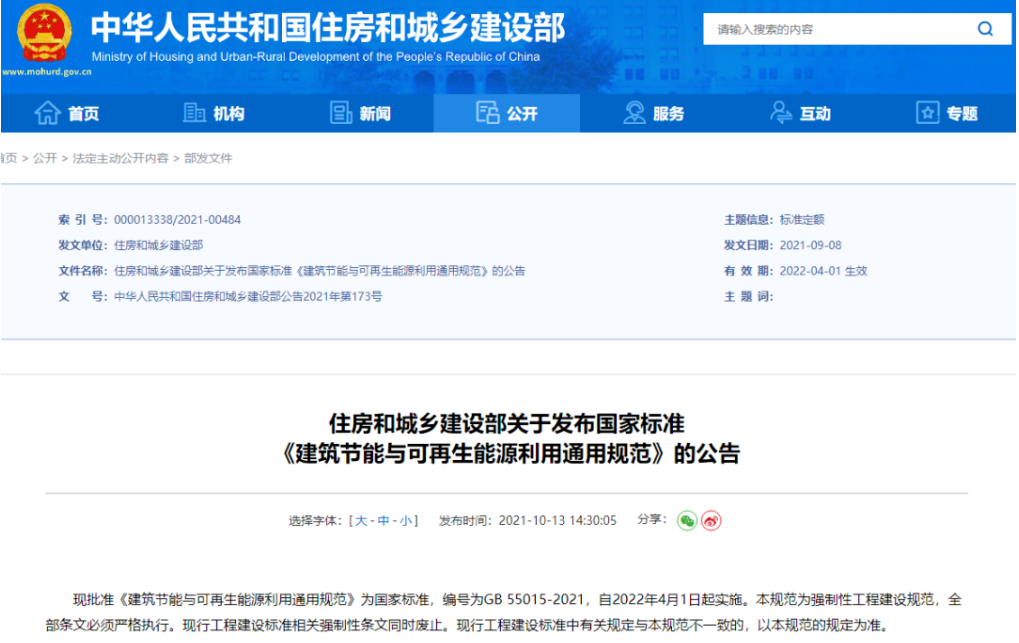Open the 公开 navigation tab
Screen dimensions: 1019x643
pos(506,113)
